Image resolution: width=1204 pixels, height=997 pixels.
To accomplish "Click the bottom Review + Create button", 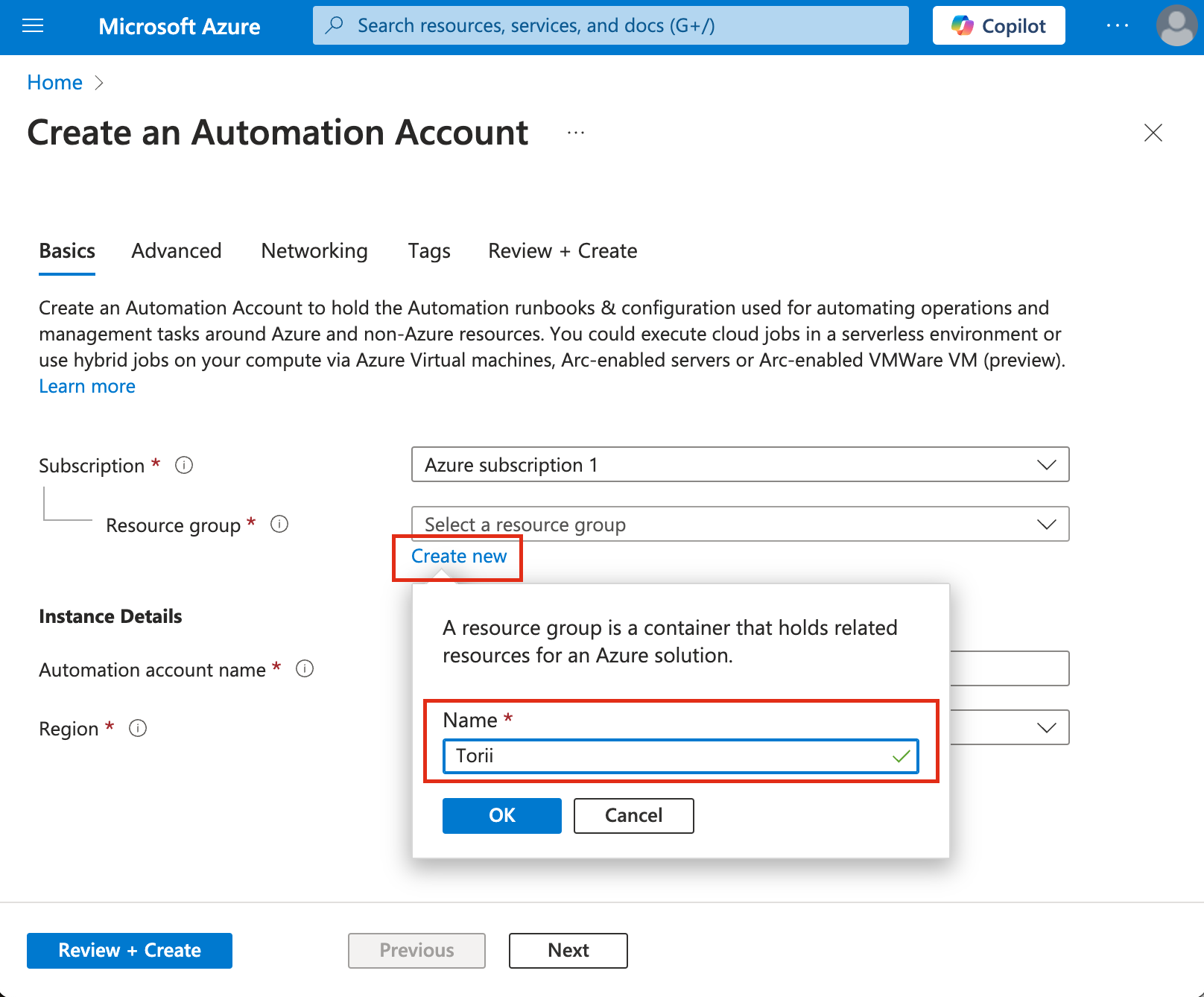I will click(130, 951).
